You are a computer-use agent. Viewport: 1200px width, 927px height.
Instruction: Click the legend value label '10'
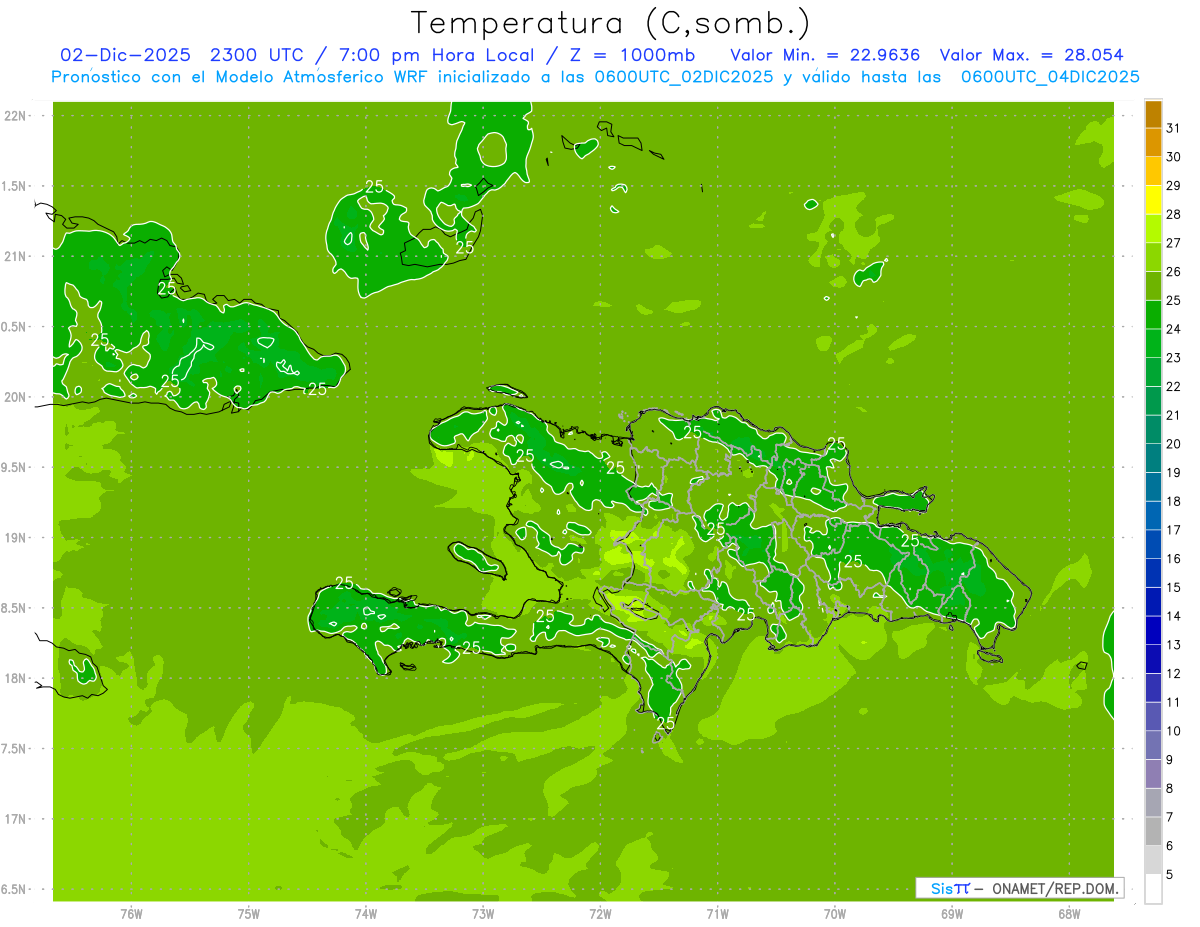pyautogui.click(x=1173, y=731)
